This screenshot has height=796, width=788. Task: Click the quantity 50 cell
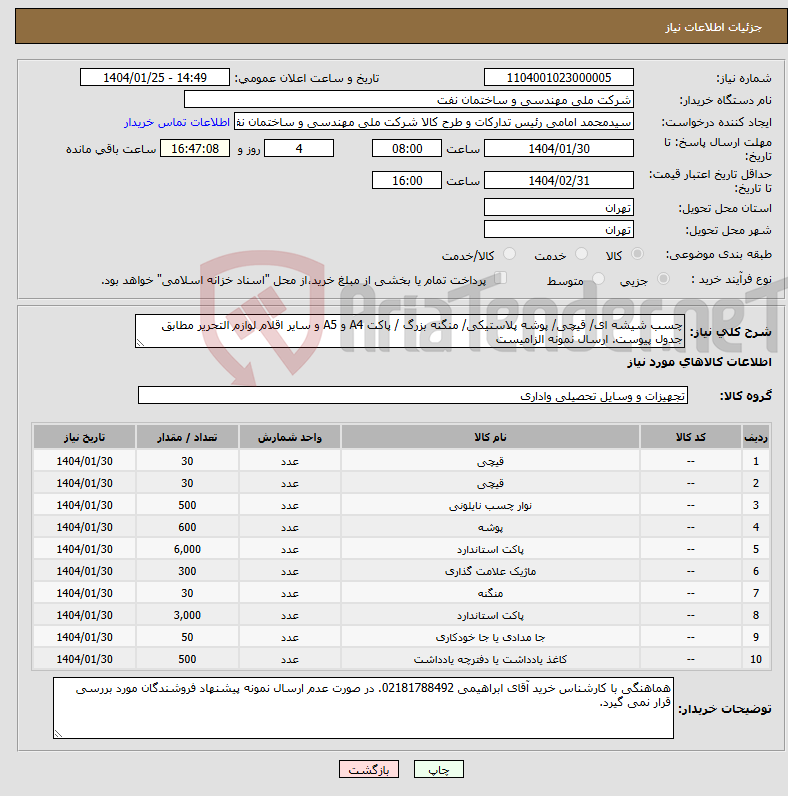click(x=187, y=638)
